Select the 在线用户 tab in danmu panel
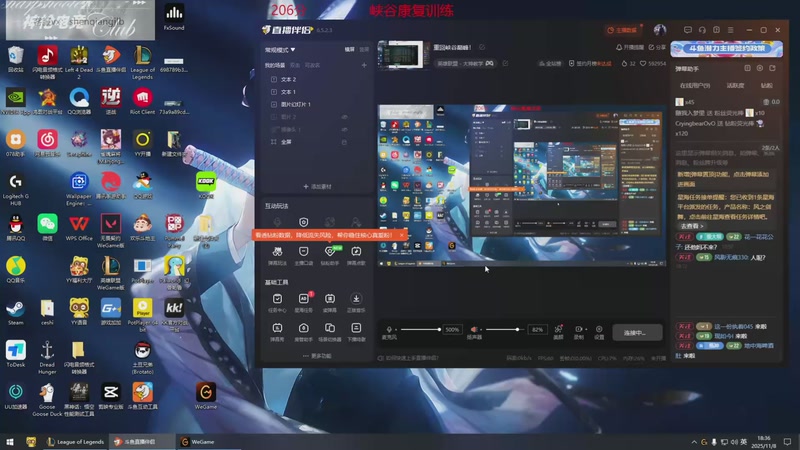 [x=695, y=86]
